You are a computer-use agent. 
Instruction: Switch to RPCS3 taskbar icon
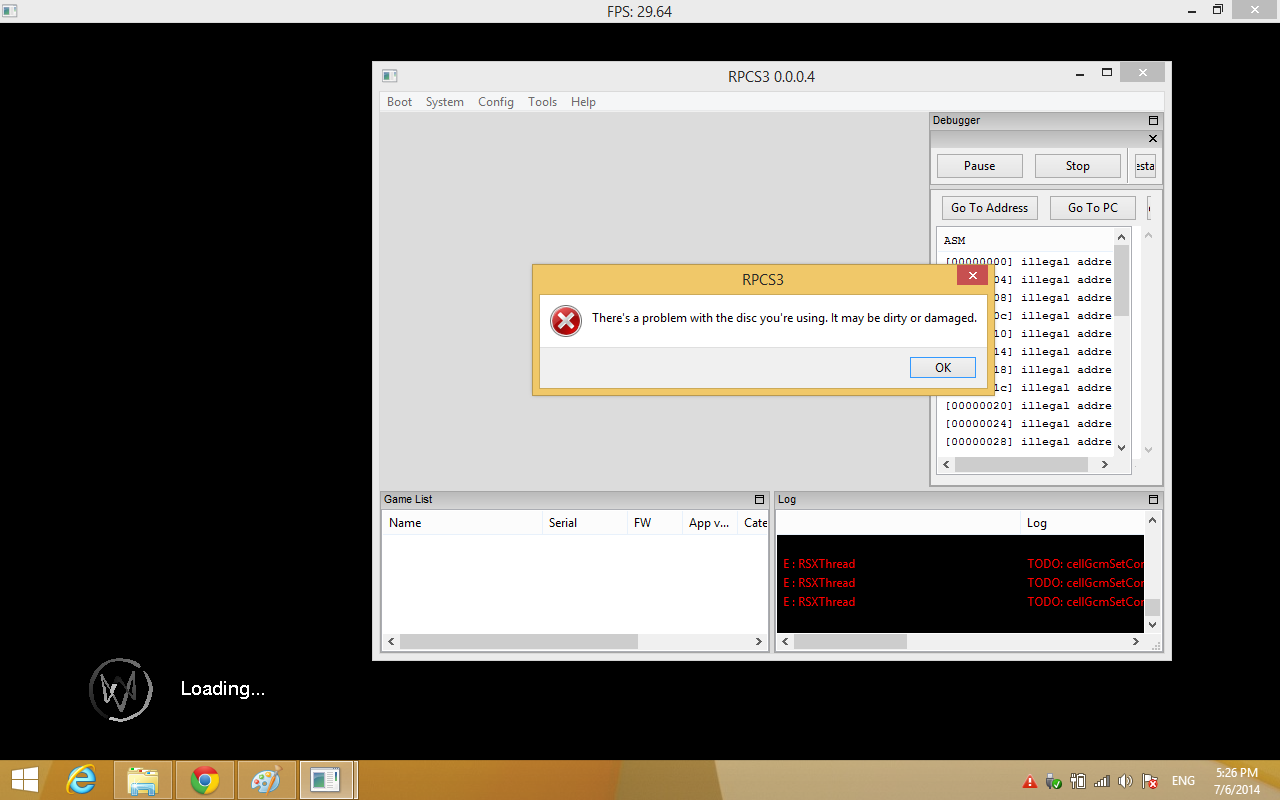[327, 780]
